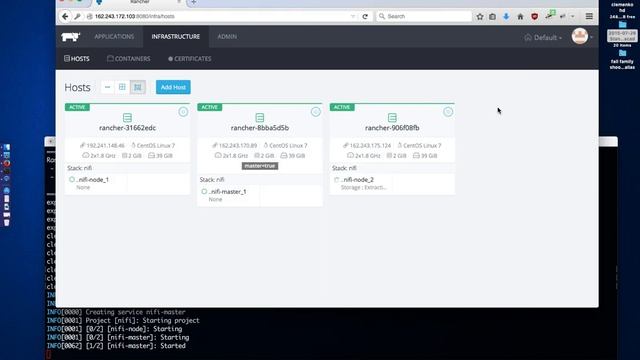Viewport: 640px width, 360px height.
Task: Open actions menu for rancher-906f08fb host
Action: [x=448, y=112]
